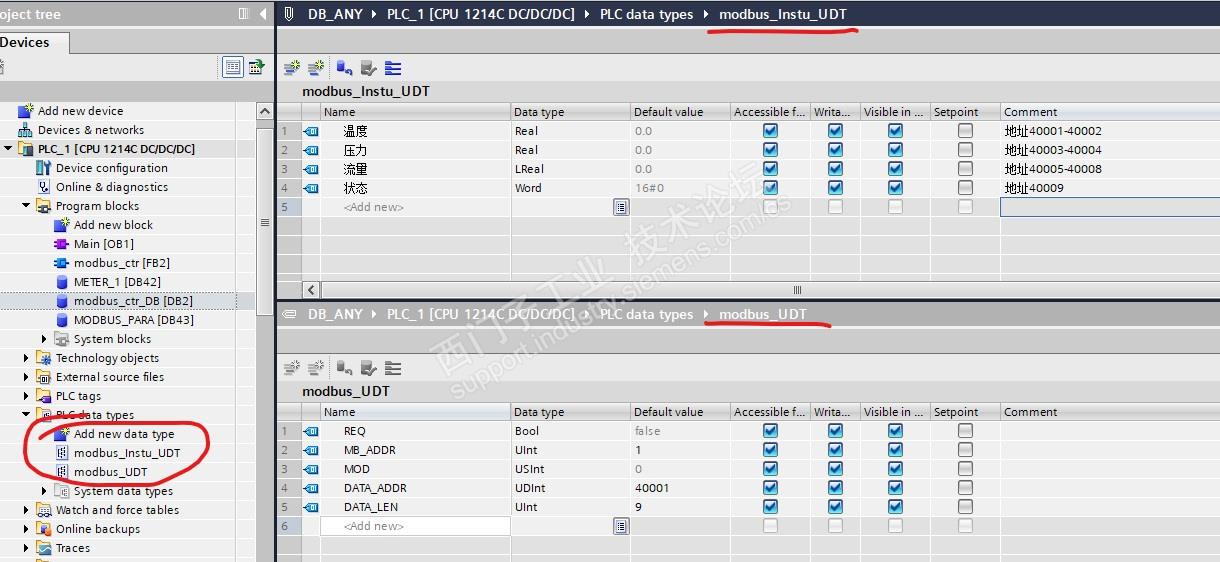Image resolution: width=1220 pixels, height=562 pixels.
Task: Expand the PLC tags folder
Action: (27, 396)
